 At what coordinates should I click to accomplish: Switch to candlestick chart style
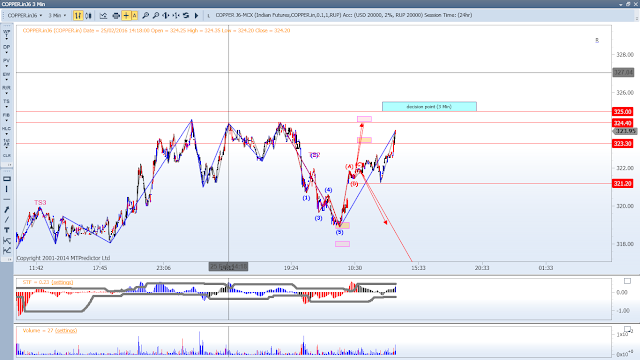[x=88, y=16]
